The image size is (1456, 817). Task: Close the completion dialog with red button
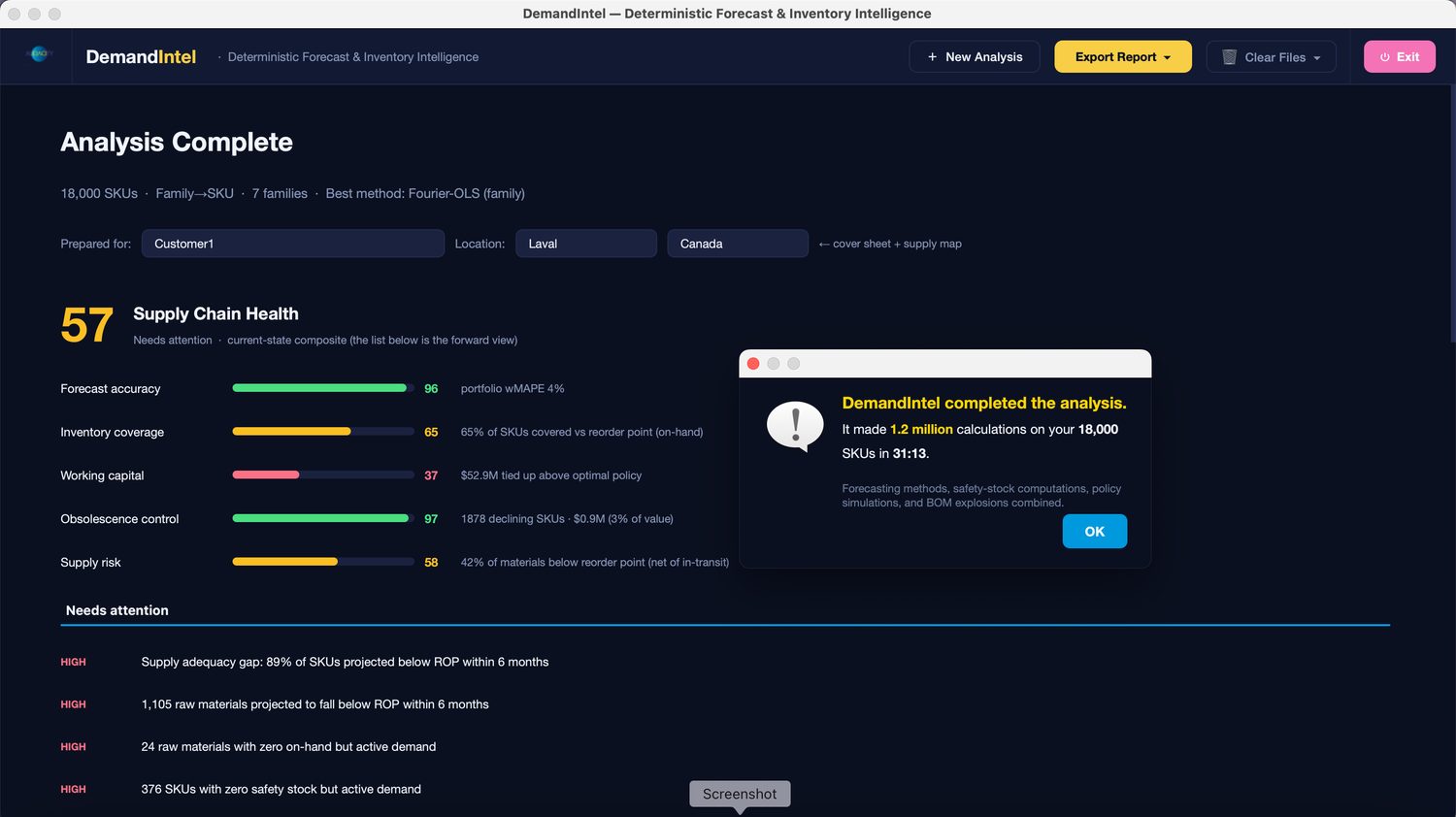point(753,364)
